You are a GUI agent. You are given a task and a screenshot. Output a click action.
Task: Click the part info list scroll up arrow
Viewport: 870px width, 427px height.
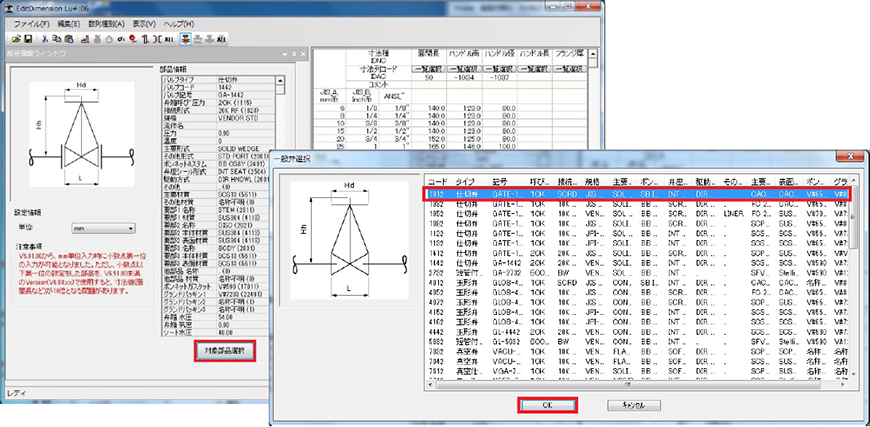pyautogui.click(x=280, y=81)
